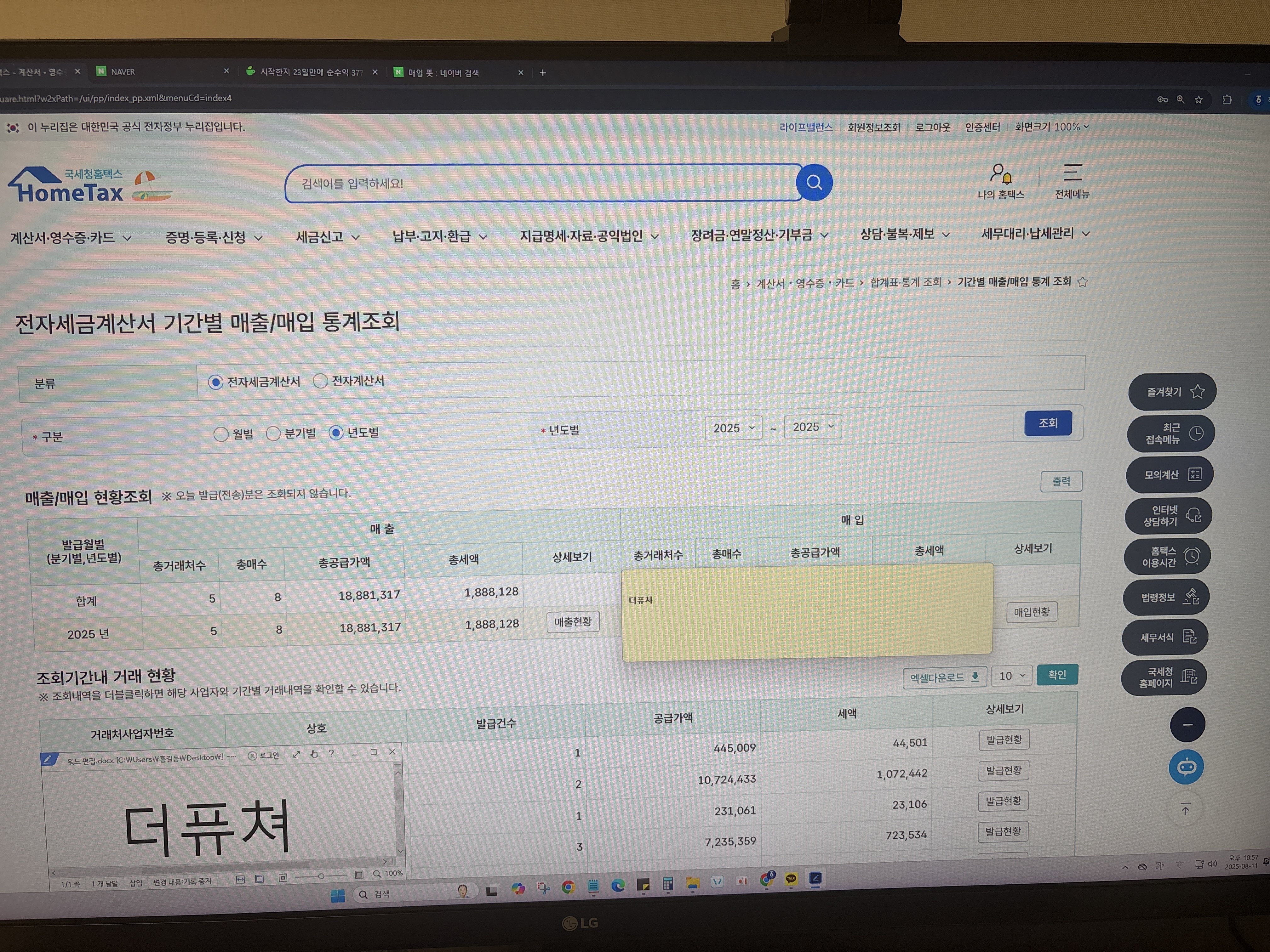The image size is (1270, 952).
Task: Click 엑셀다운로드 button
Action: tap(944, 678)
